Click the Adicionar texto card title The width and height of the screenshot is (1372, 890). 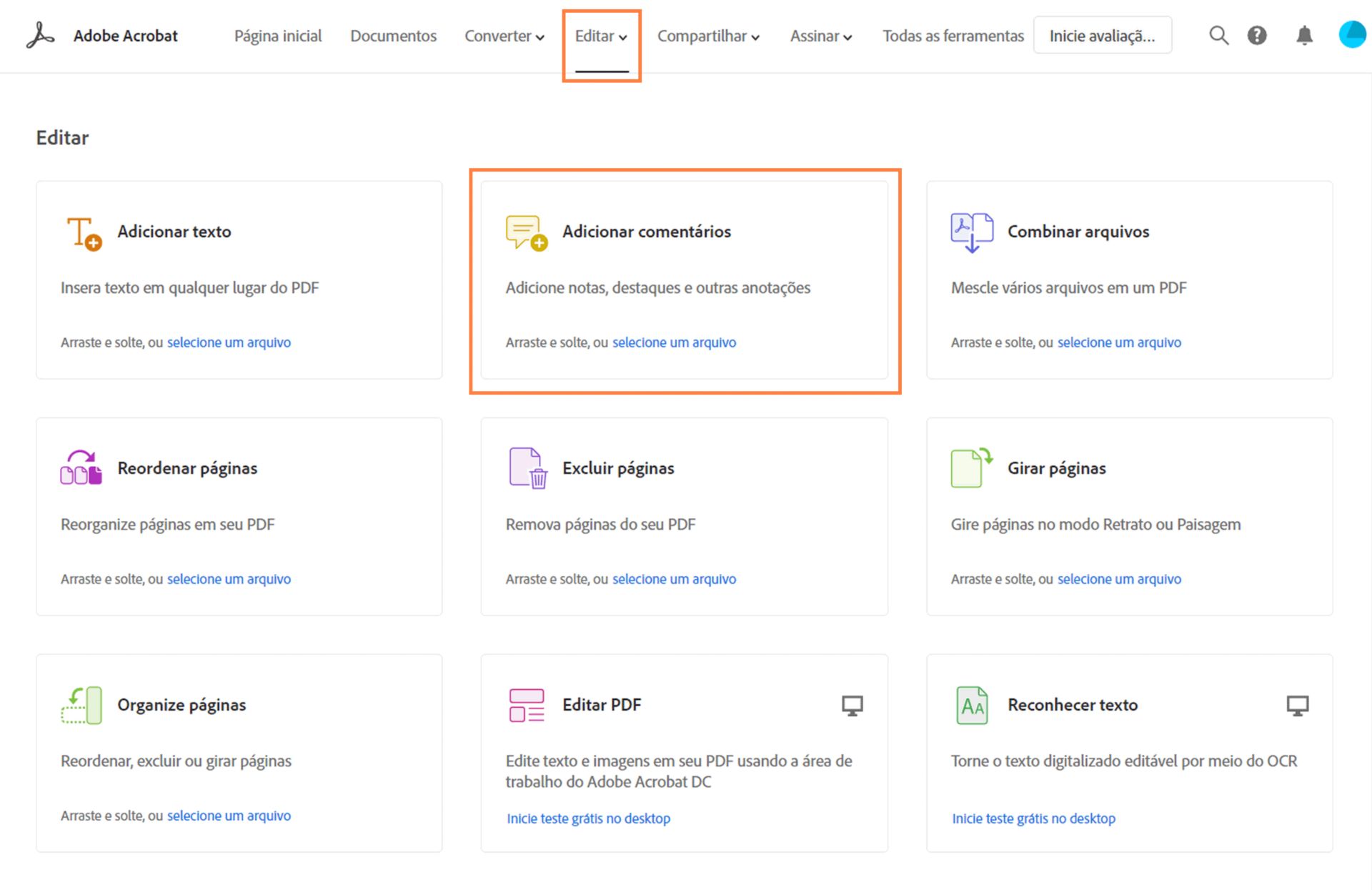pyautogui.click(x=174, y=232)
